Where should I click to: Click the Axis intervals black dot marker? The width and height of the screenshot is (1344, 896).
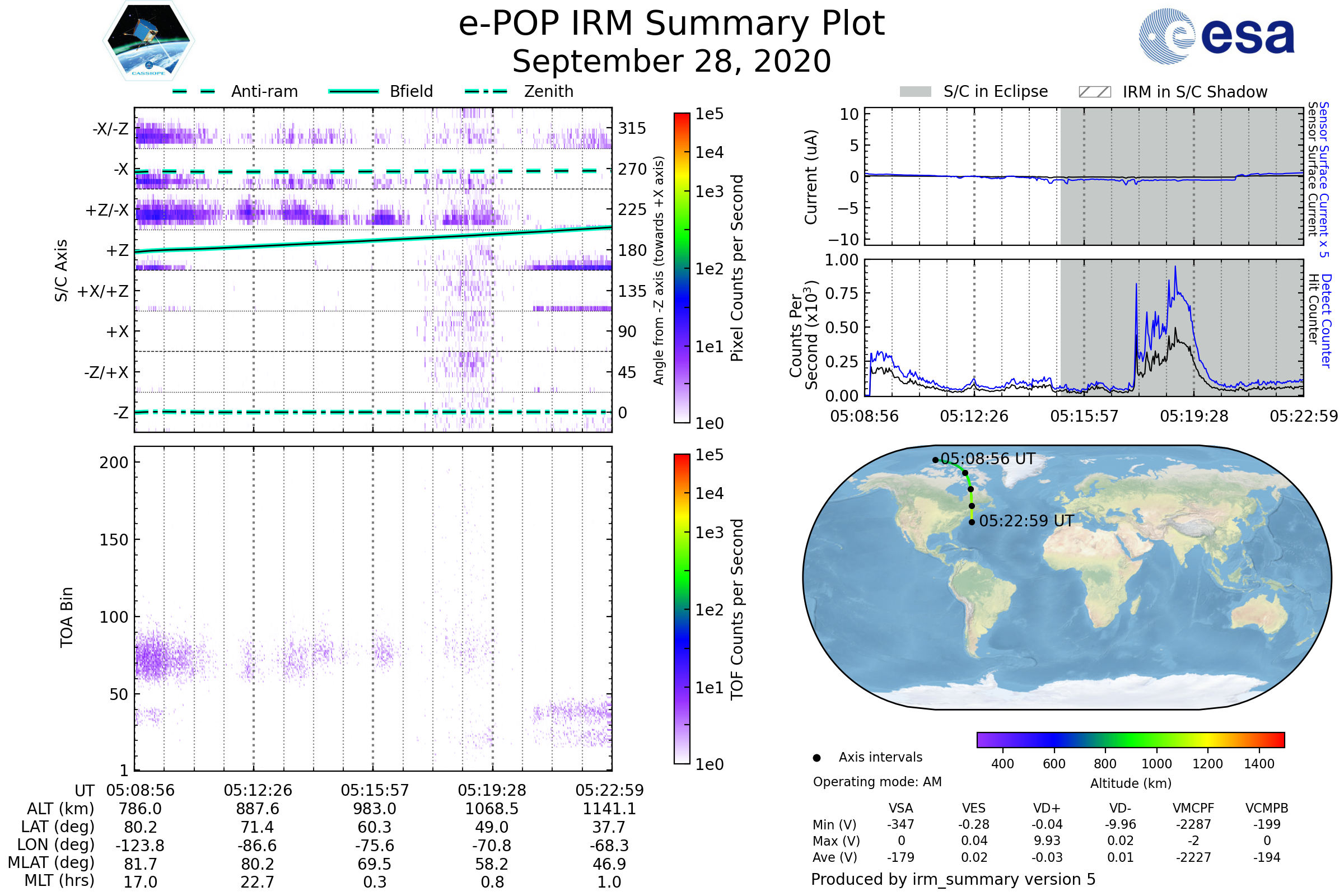pos(816,758)
